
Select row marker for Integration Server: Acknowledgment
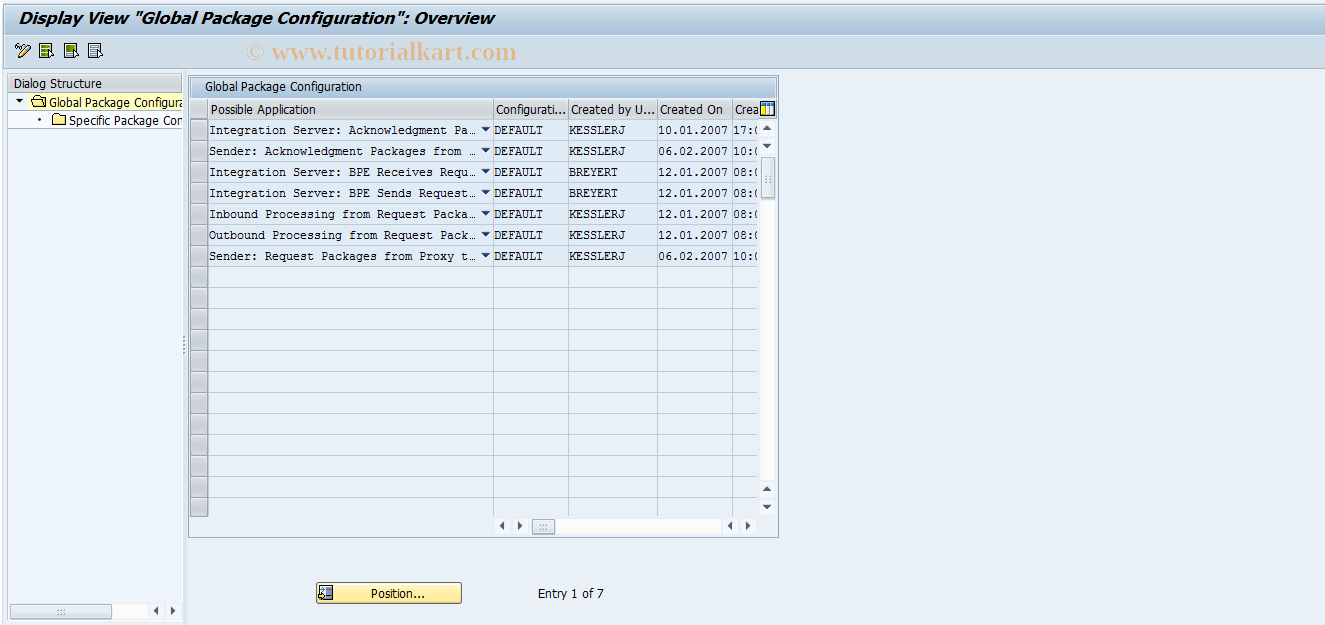[199, 130]
